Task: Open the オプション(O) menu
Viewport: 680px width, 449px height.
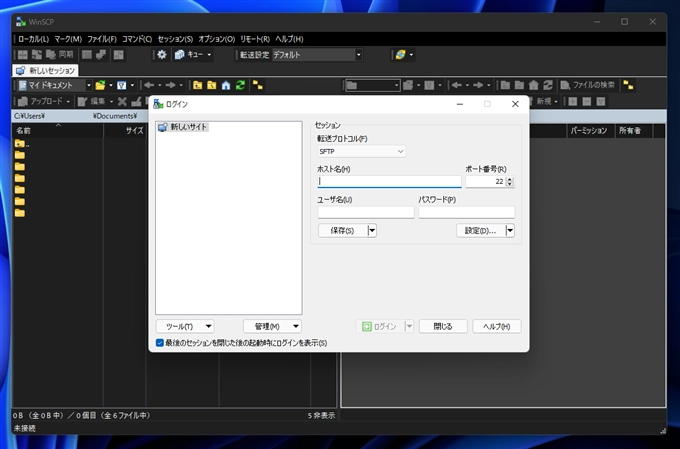Action: coord(216,38)
